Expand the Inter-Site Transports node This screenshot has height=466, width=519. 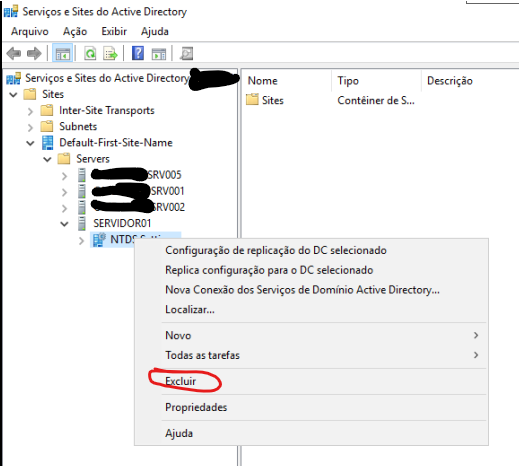click(30, 111)
